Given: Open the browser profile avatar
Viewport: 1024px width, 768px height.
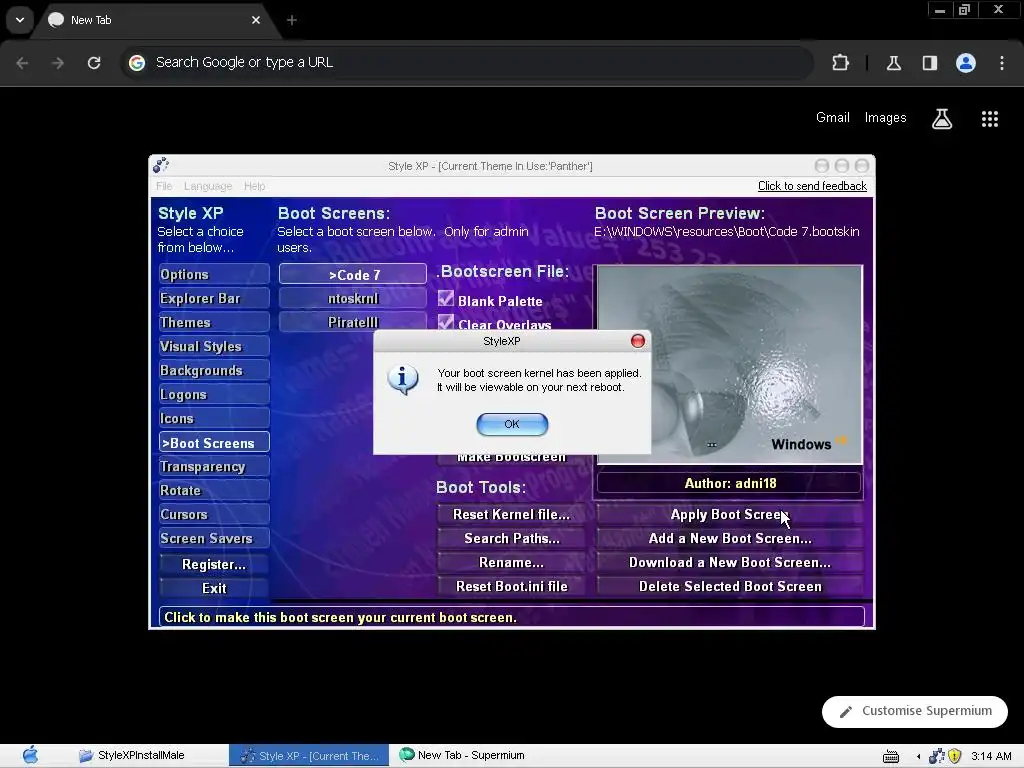Looking at the screenshot, I should point(966,63).
